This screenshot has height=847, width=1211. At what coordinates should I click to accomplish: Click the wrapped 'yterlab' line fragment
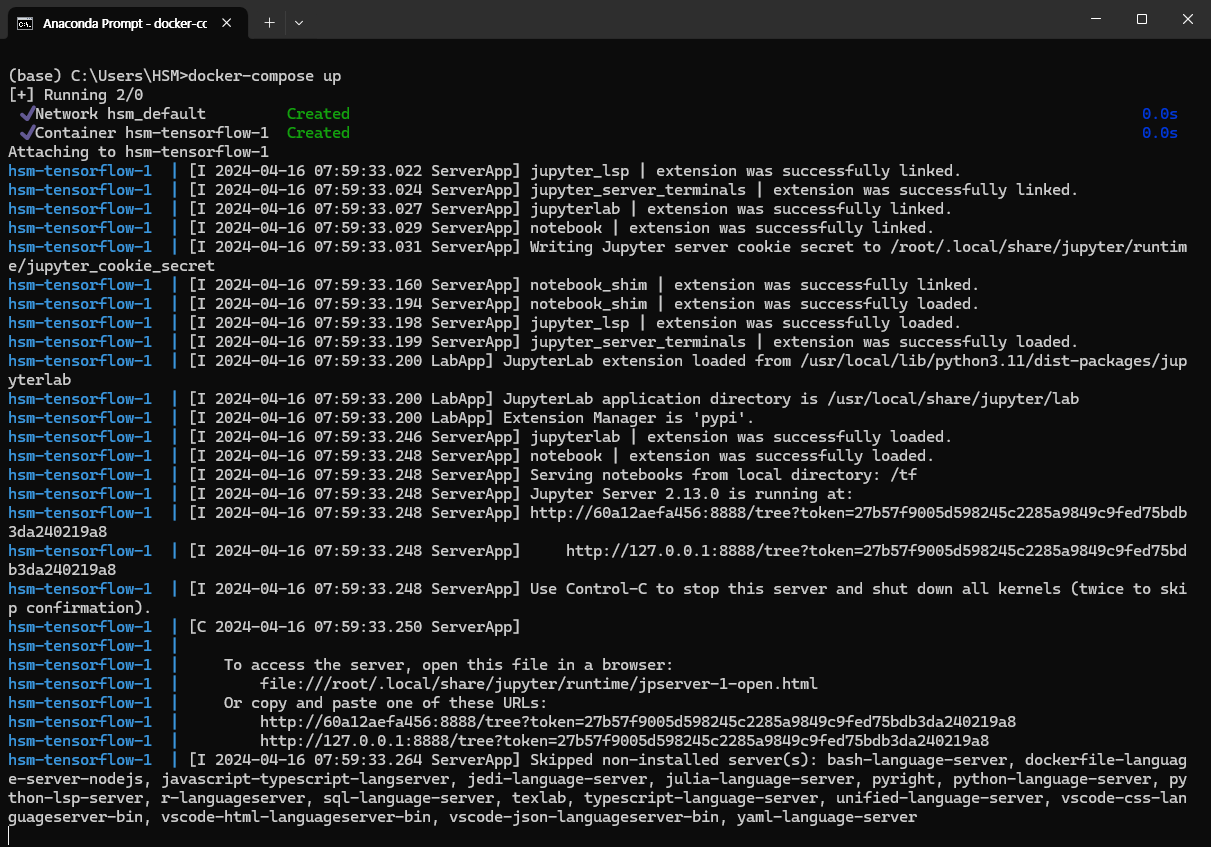[39, 380]
